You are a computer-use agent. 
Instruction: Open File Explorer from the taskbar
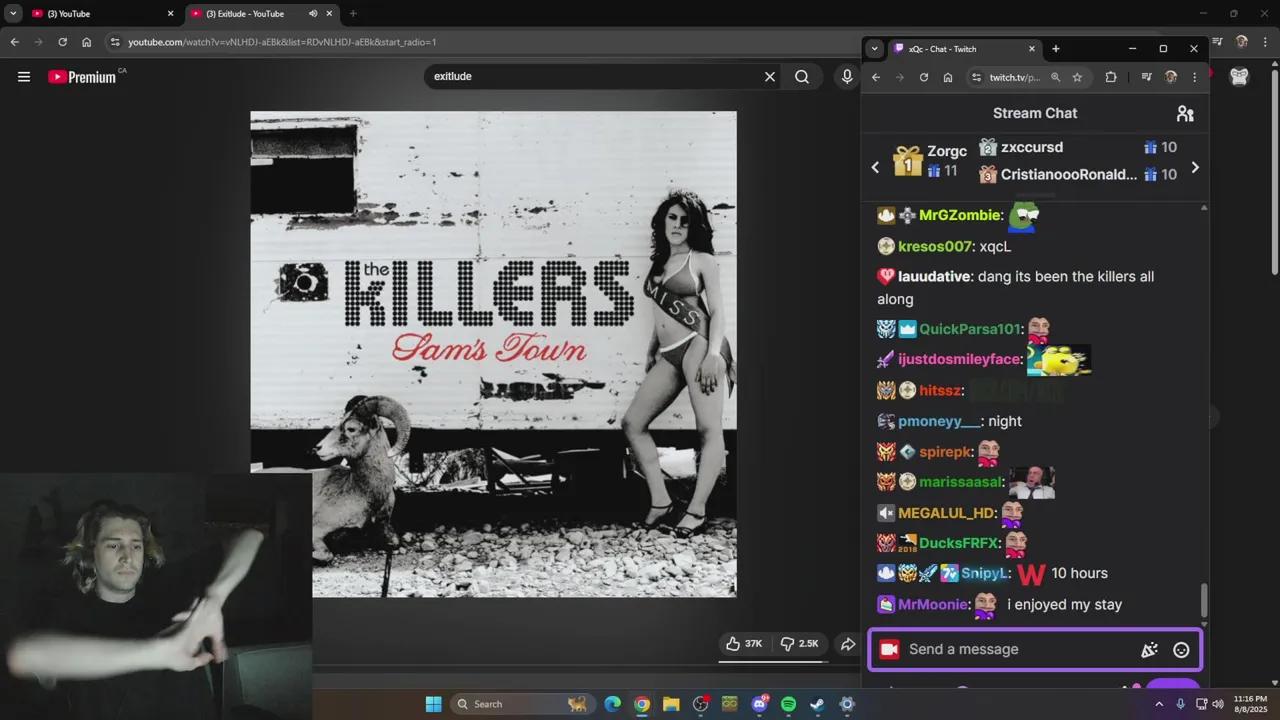pos(671,704)
